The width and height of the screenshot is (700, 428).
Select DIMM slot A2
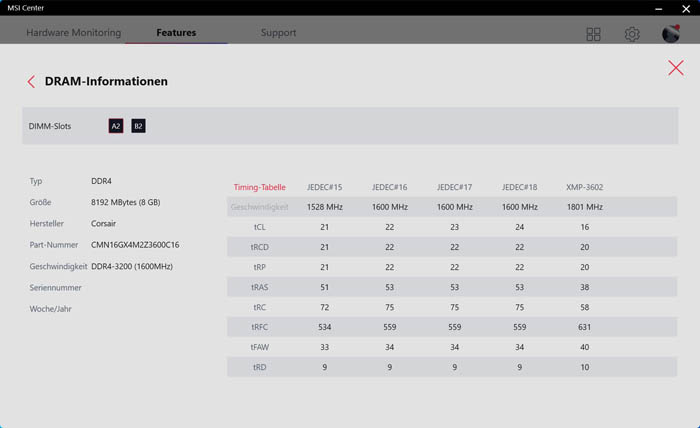(116, 126)
